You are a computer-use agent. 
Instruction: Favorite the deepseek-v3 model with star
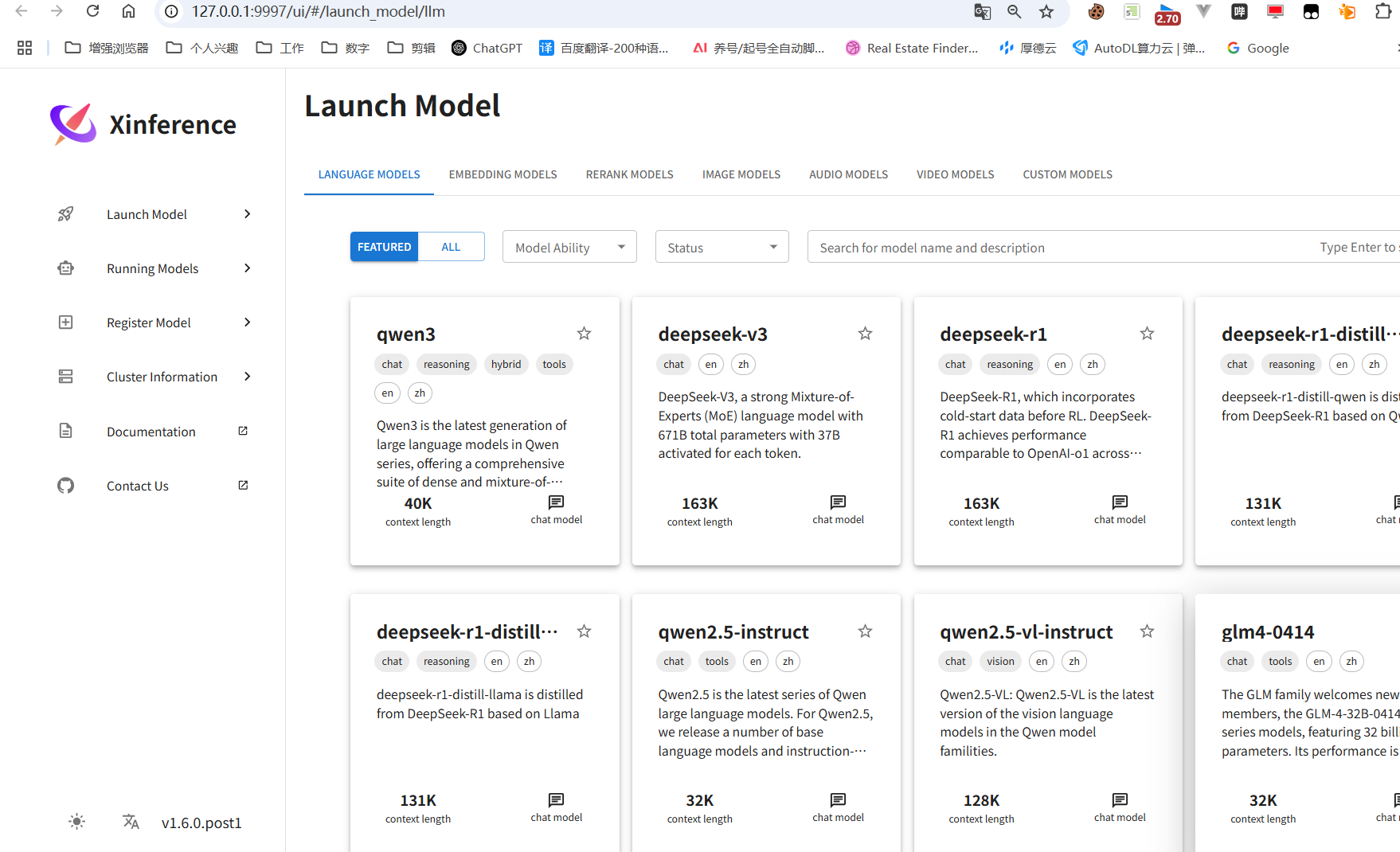coord(865,334)
